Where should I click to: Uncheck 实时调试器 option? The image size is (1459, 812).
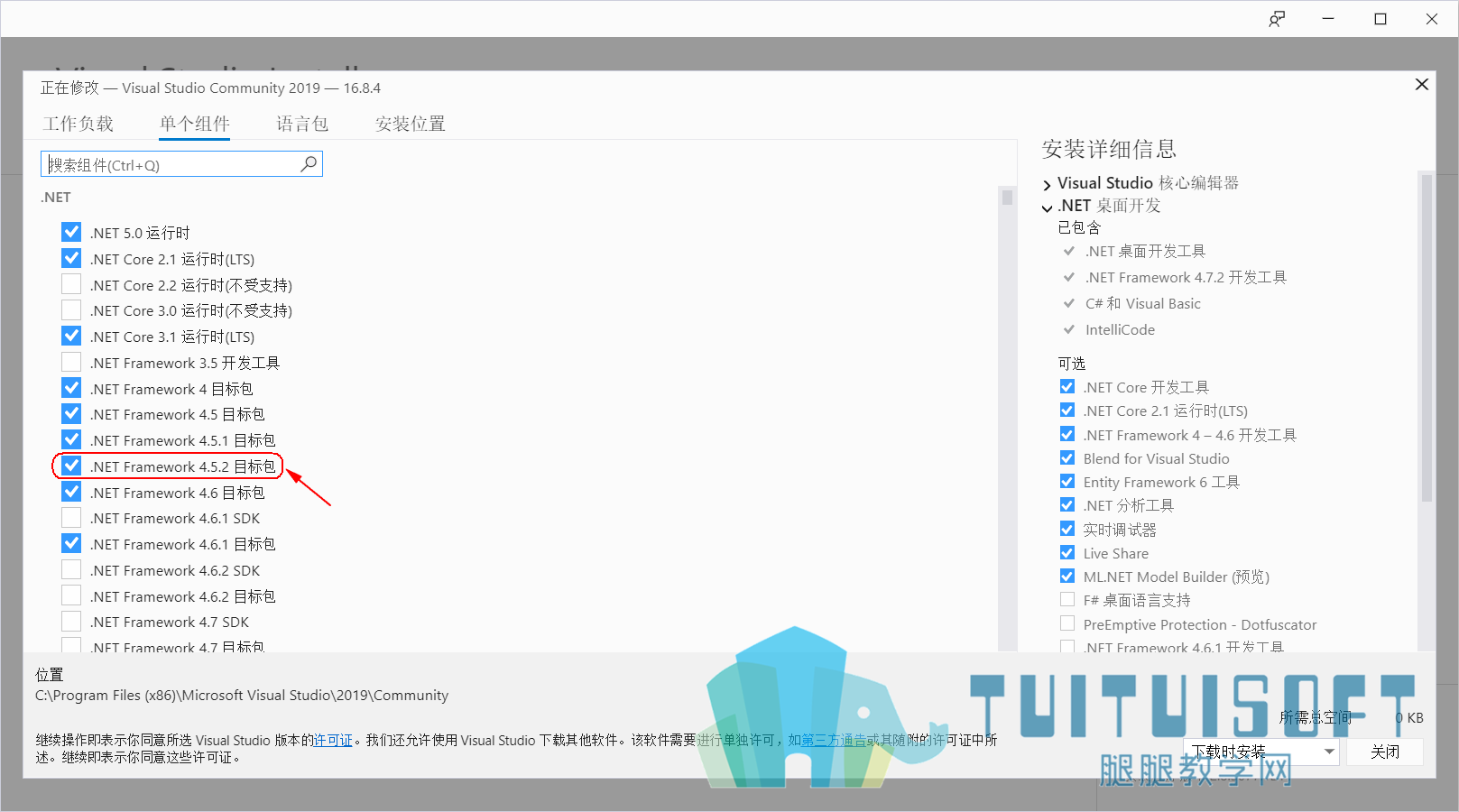click(x=1067, y=529)
